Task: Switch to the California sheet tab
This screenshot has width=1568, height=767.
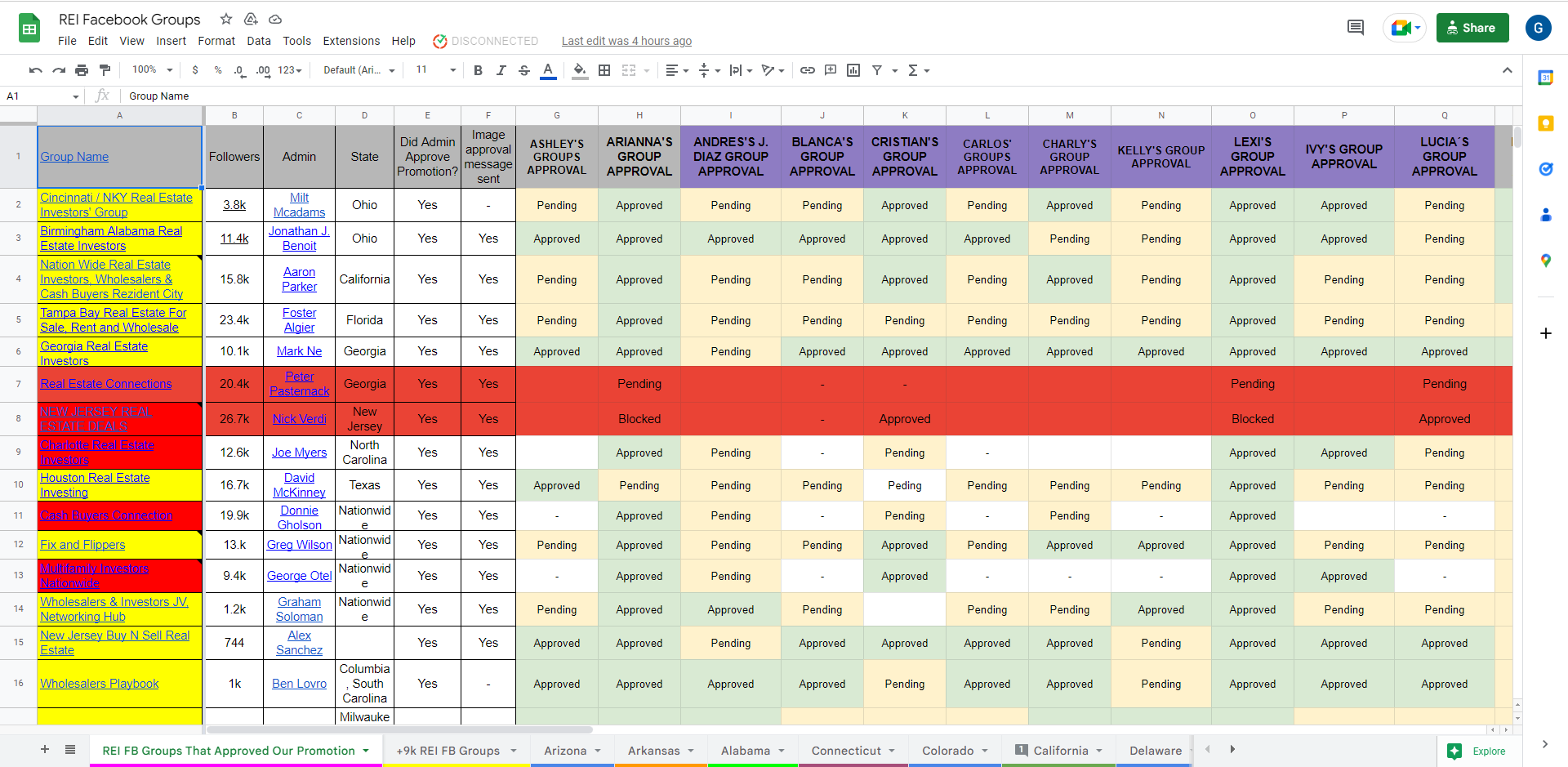Action: click(x=1058, y=751)
